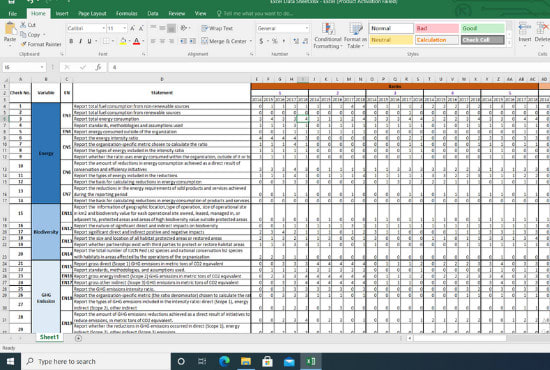Toggle Wrap Text
This screenshot has height=370, width=550.
pyautogui.click(x=217, y=28)
